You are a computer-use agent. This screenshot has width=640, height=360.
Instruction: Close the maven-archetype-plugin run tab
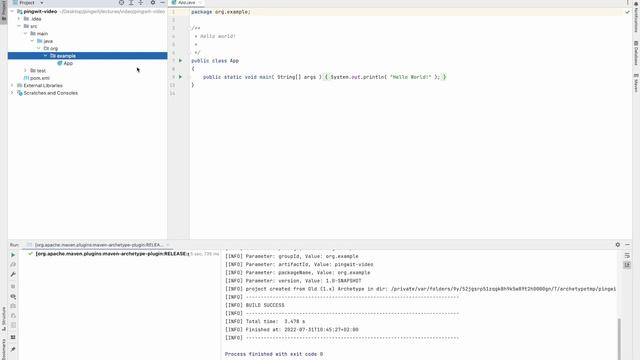(x=167, y=245)
